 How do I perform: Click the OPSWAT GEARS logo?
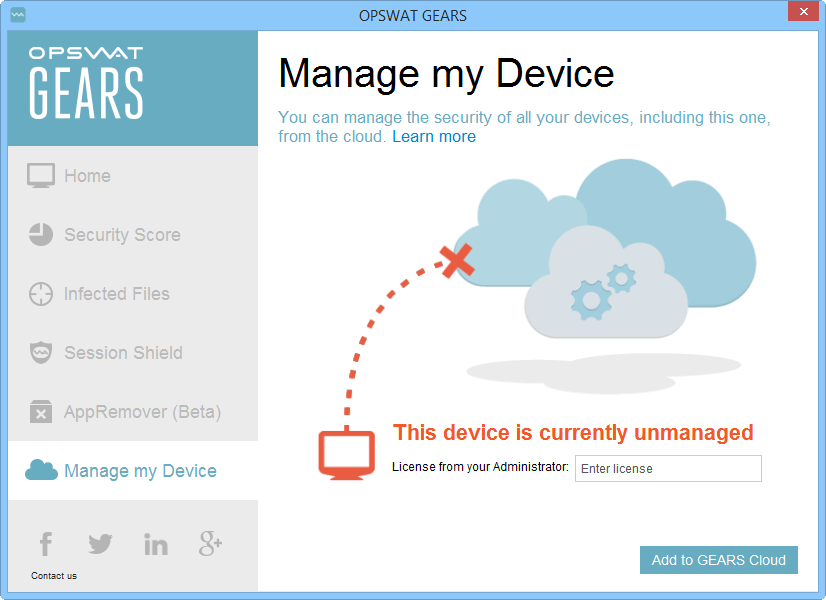[x=86, y=83]
